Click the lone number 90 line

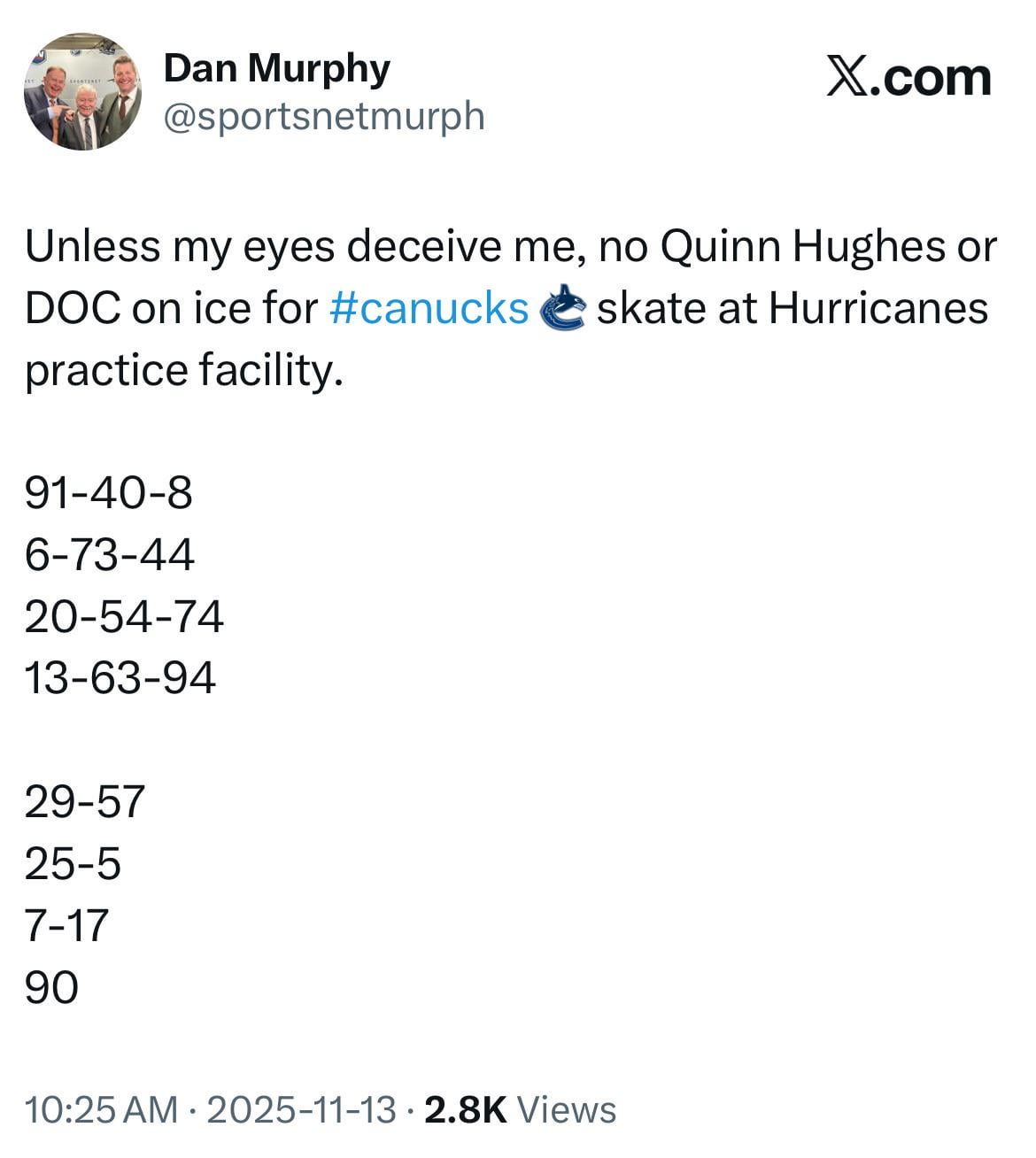51,987
